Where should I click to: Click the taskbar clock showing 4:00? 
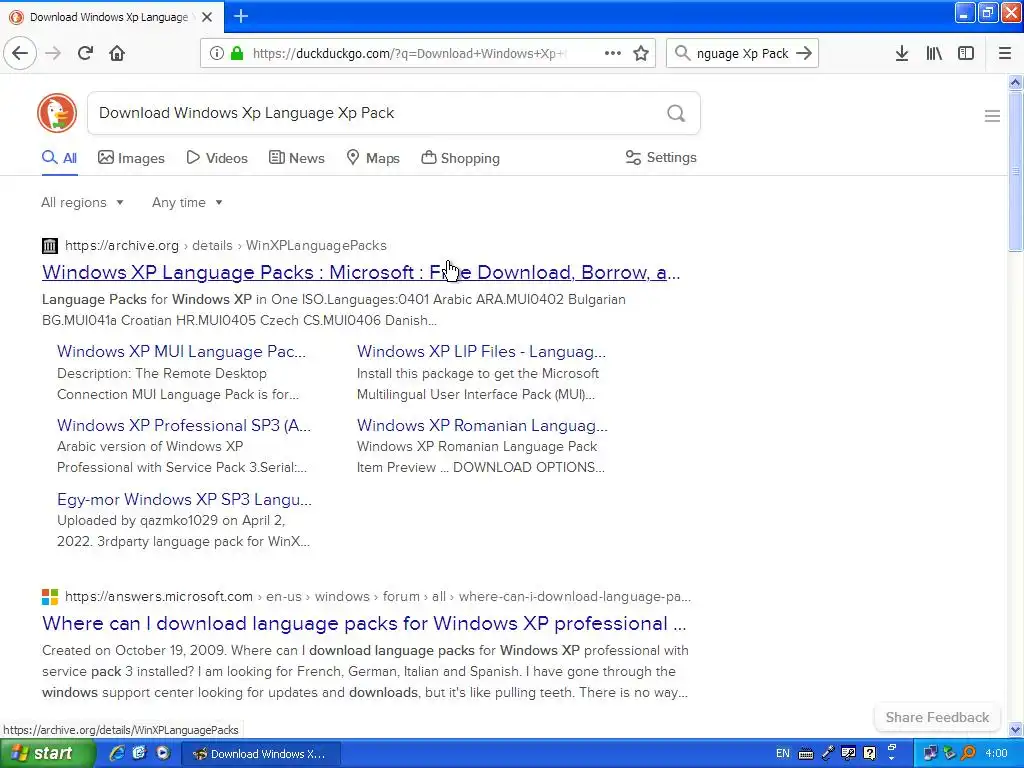pos(996,754)
